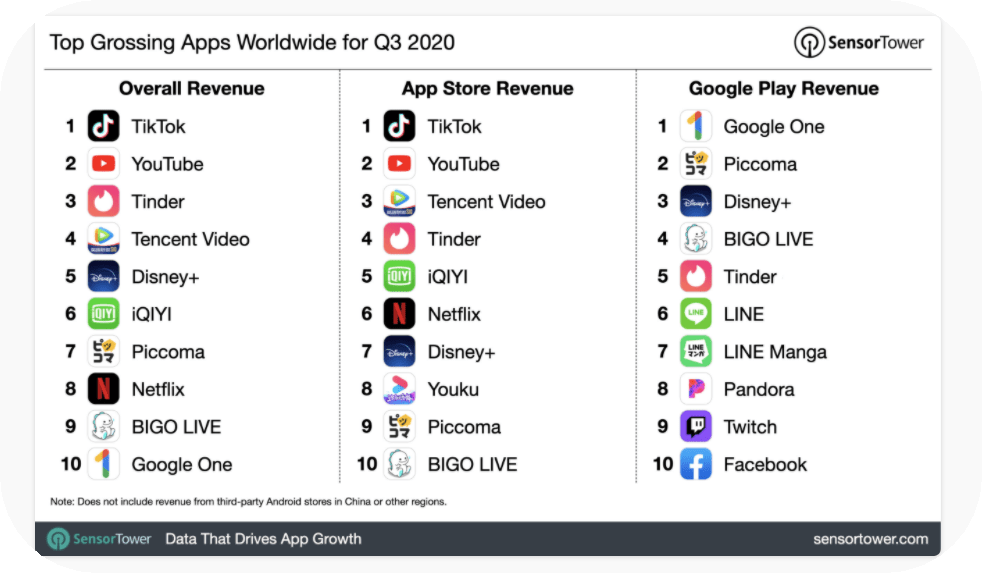Click the Google Play Revenue column heading
Screen dimensions: 983x574
pyautogui.click(x=784, y=88)
